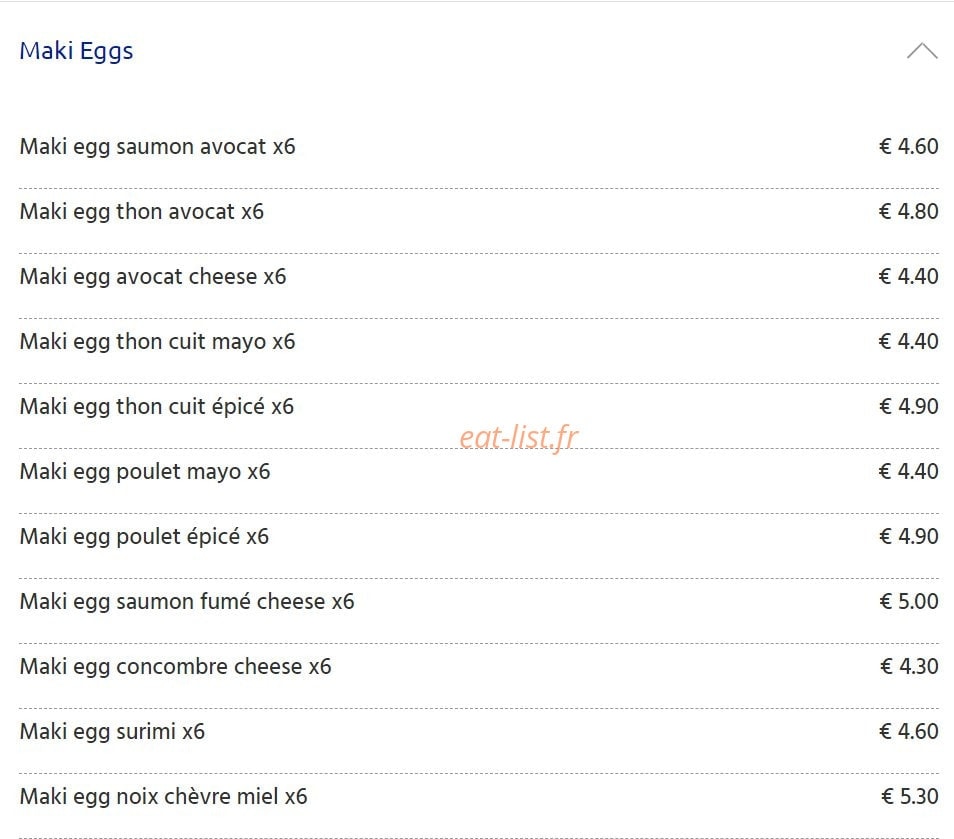Click the € 4.80 price
Image resolution: width=954 pixels, height=839 pixels.
click(x=908, y=212)
